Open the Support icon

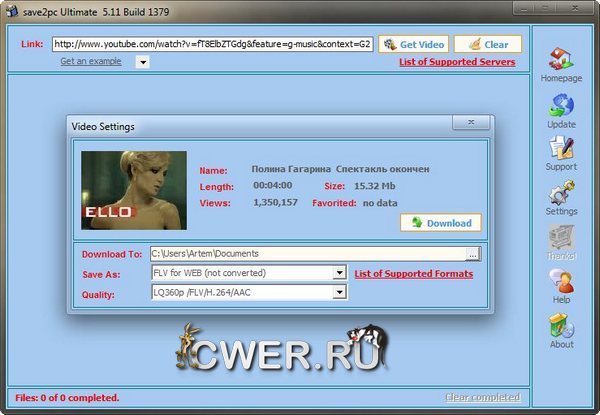click(561, 149)
